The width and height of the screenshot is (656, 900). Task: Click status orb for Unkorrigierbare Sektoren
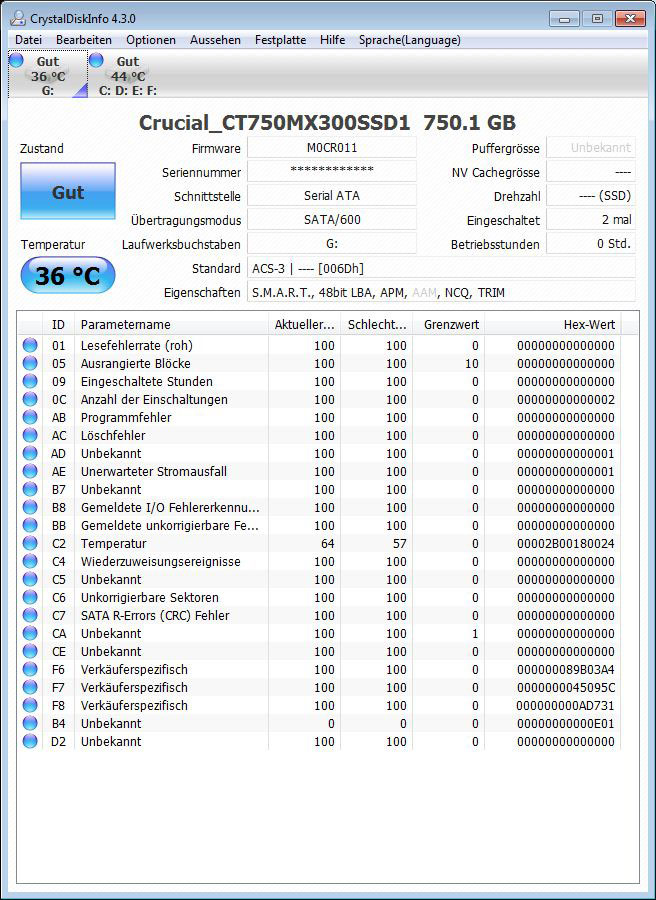pyautogui.click(x=30, y=597)
